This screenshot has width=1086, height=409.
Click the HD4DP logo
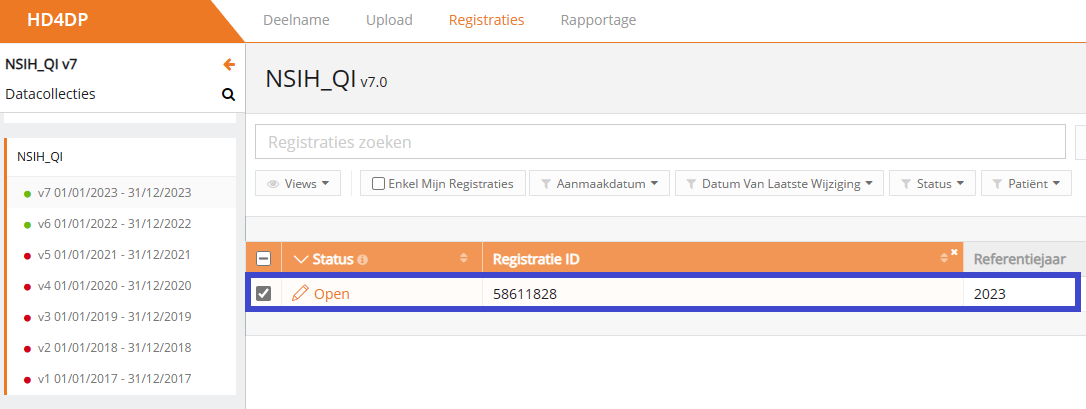pyautogui.click(x=60, y=20)
